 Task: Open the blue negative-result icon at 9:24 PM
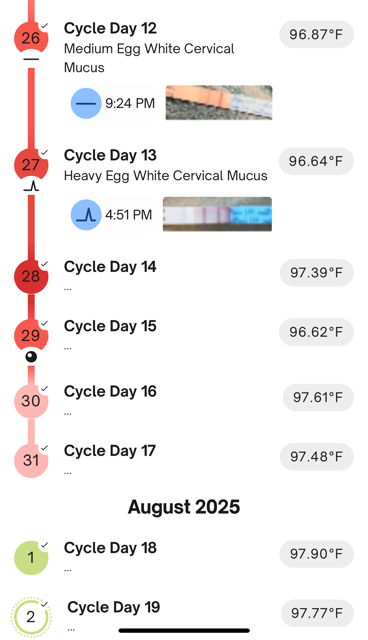pos(86,103)
